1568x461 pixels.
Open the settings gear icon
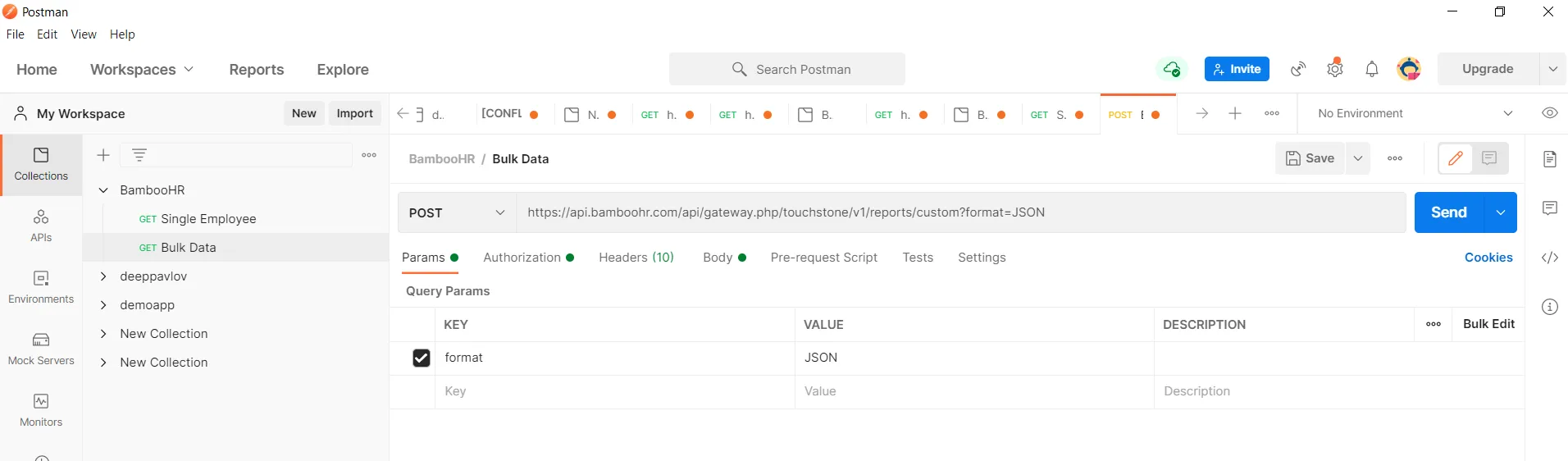pos(1335,69)
